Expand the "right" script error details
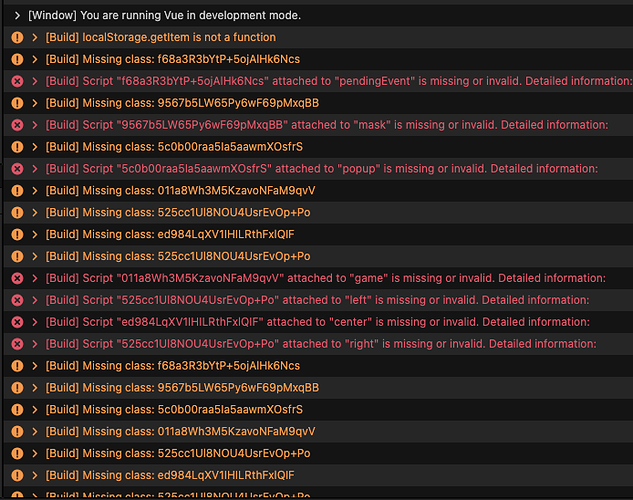The image size is (633, 500). point(35,344)
